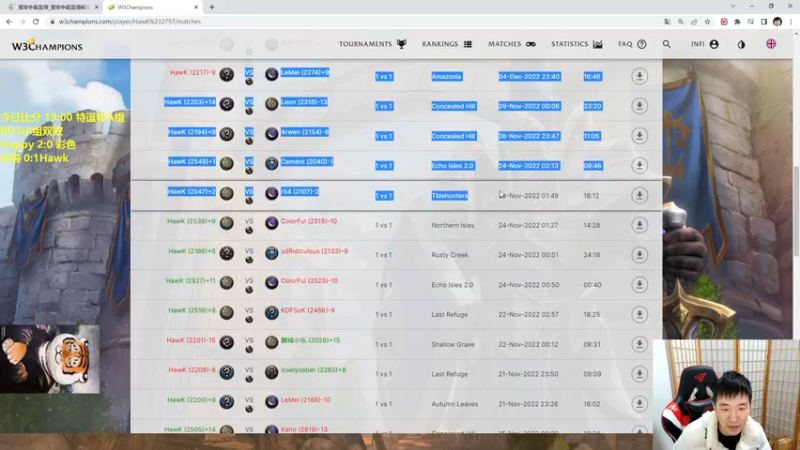Open player udRidiculous (2133)-9 profile
800x450 pixels.
[314, 251]
